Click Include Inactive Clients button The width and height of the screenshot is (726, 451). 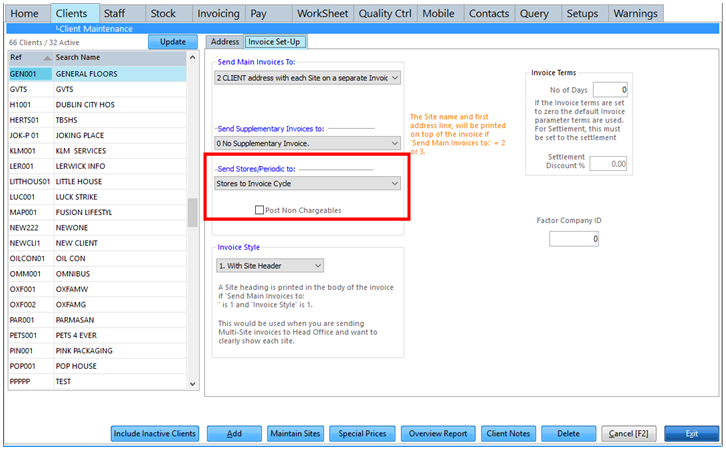[155, 434]
